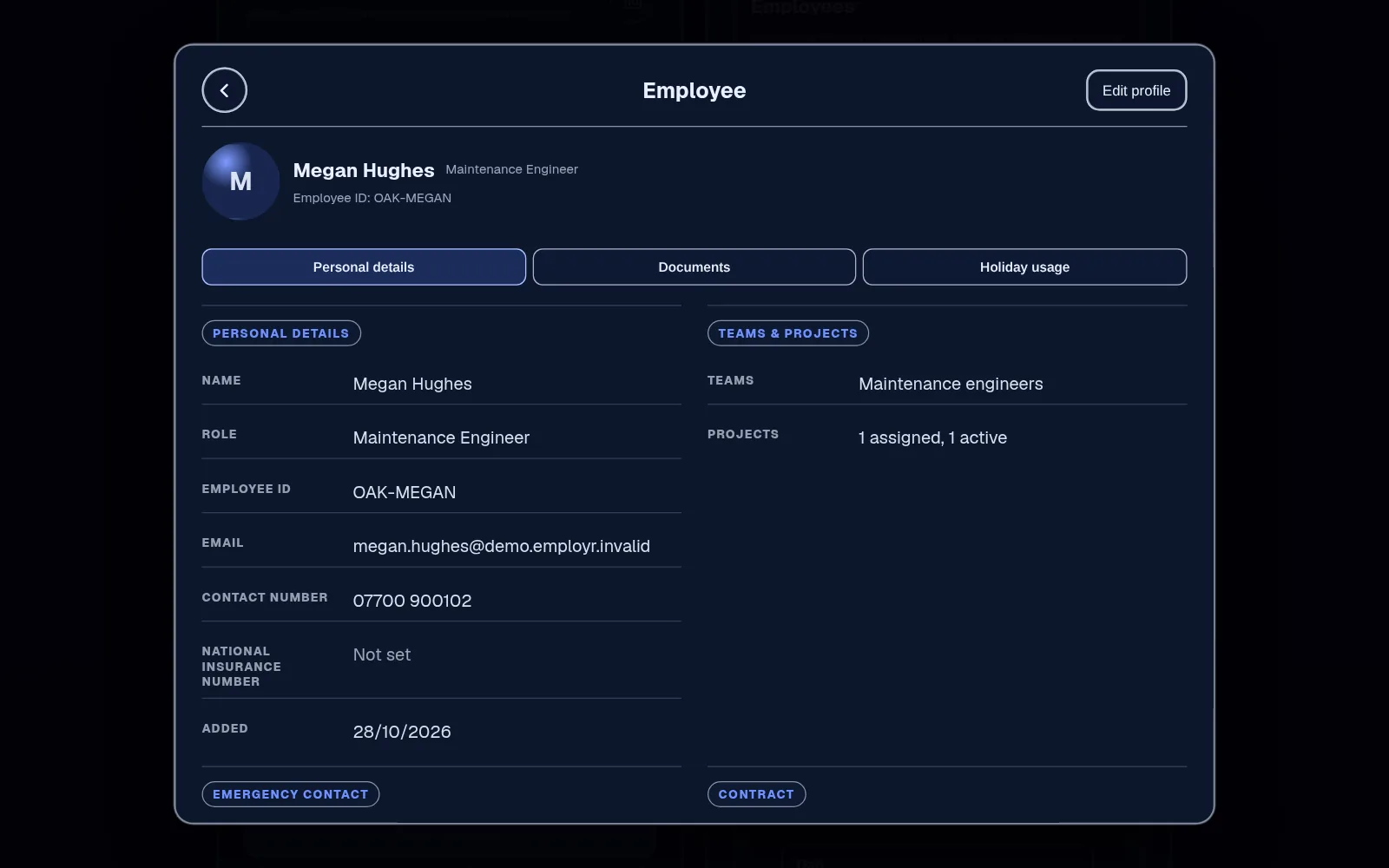Click the CONTRACT section badge

pos(756,794)
